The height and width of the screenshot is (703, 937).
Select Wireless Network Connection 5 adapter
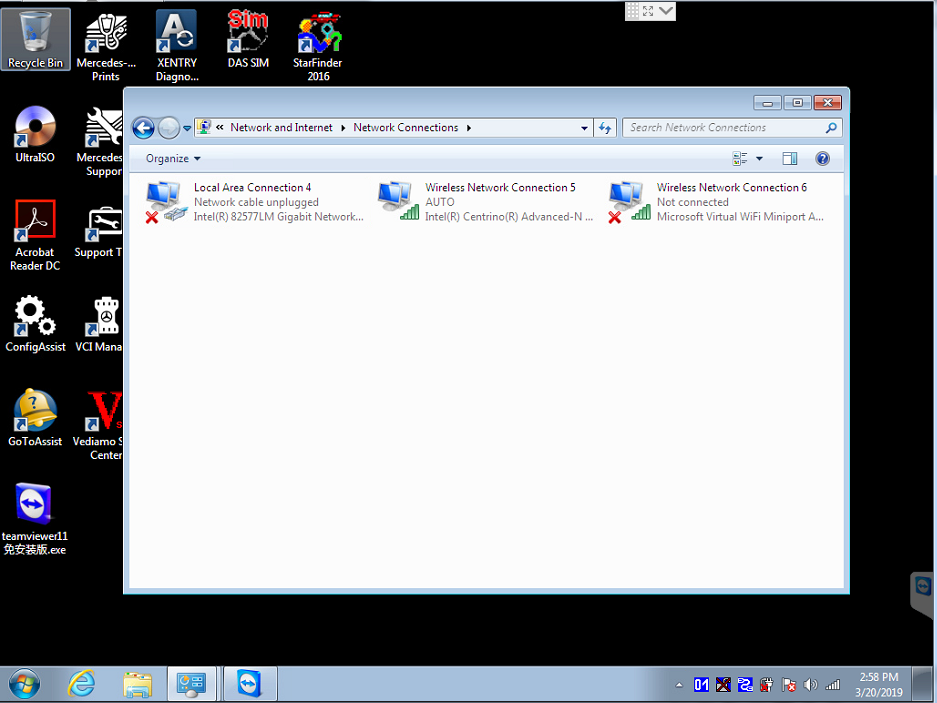click(485, 202)
